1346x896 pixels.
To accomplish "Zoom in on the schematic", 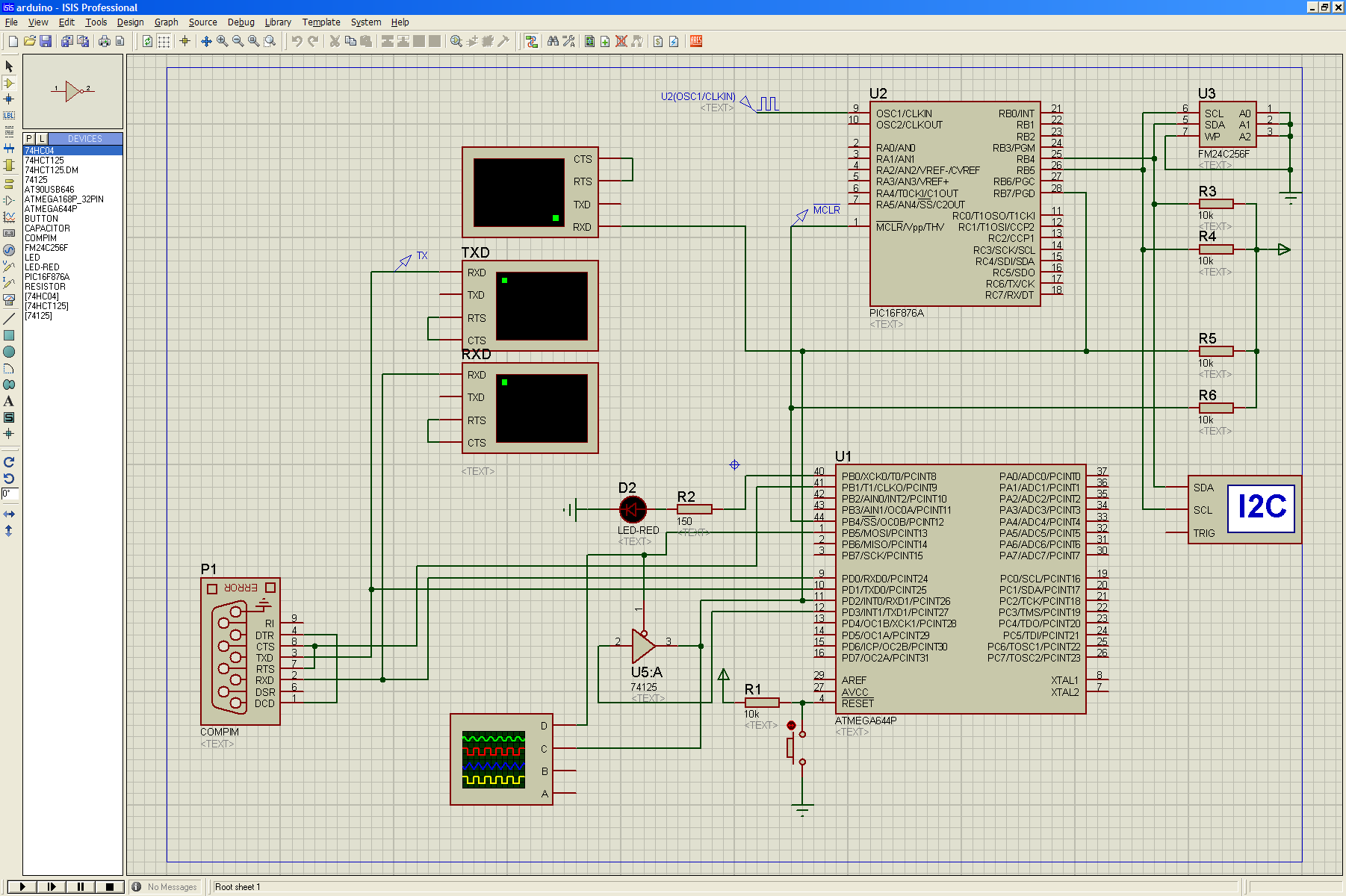I will pyautogui.click(x=223, y=41).
